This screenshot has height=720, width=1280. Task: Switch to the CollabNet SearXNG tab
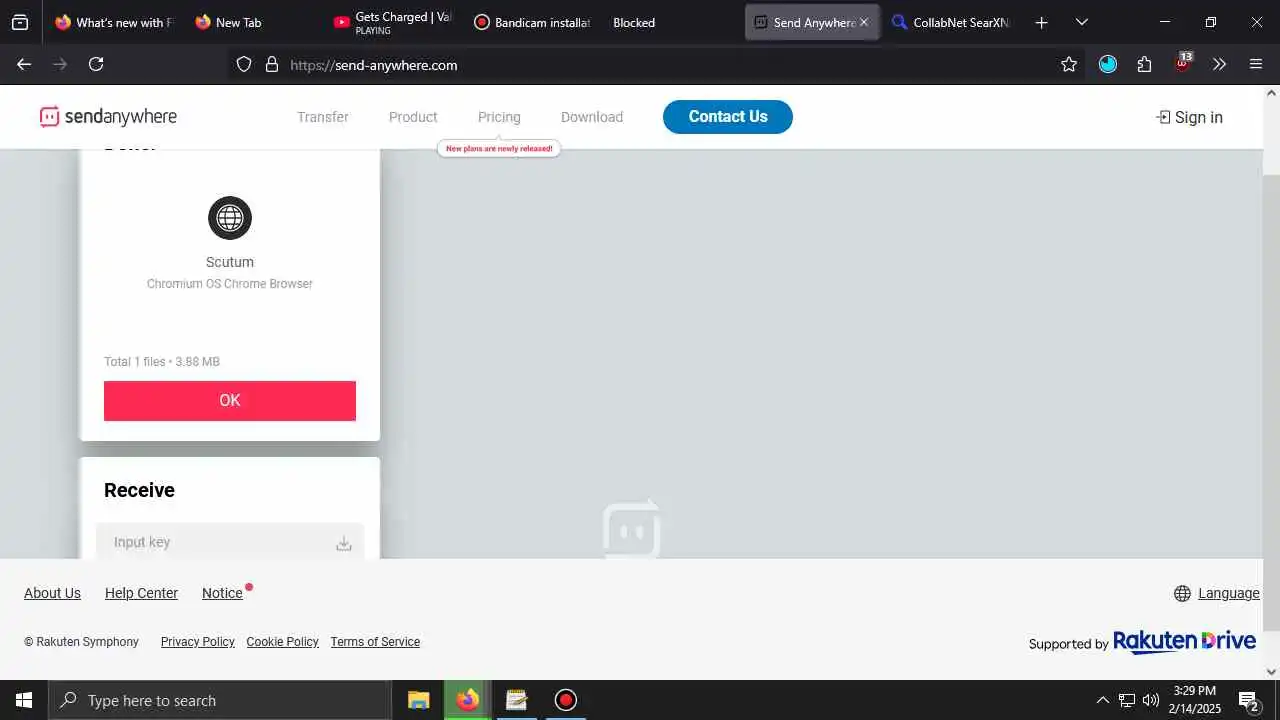[x=951, y=22]
